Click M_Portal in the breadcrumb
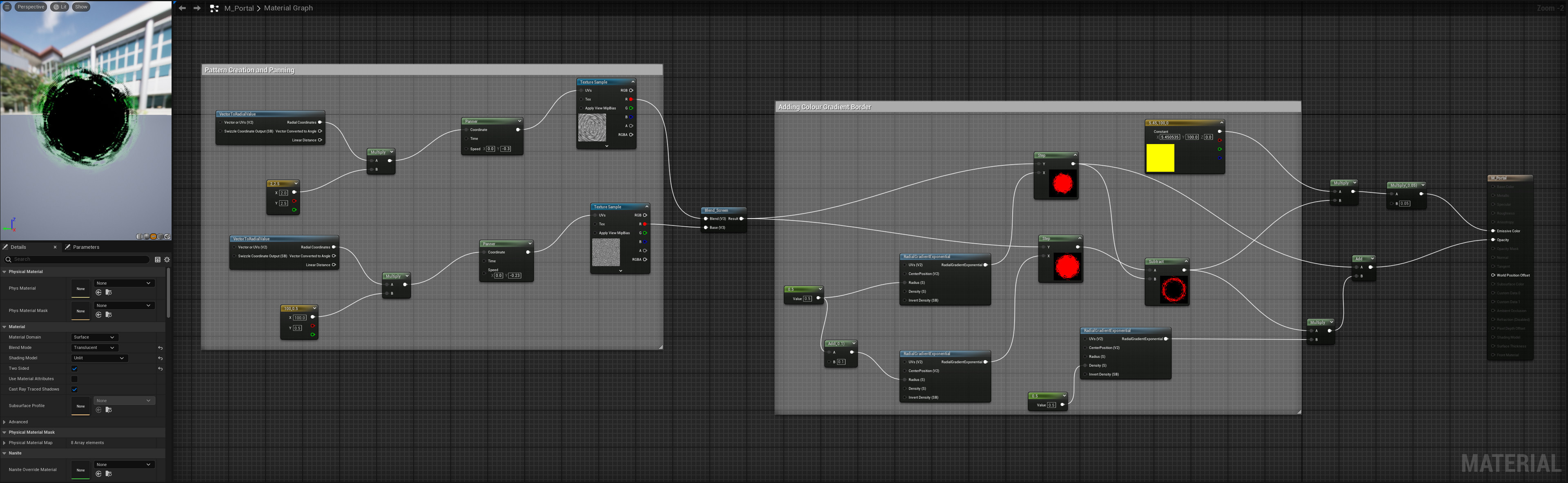This screenshot has height=483, width=1568. tap(239, 8)
